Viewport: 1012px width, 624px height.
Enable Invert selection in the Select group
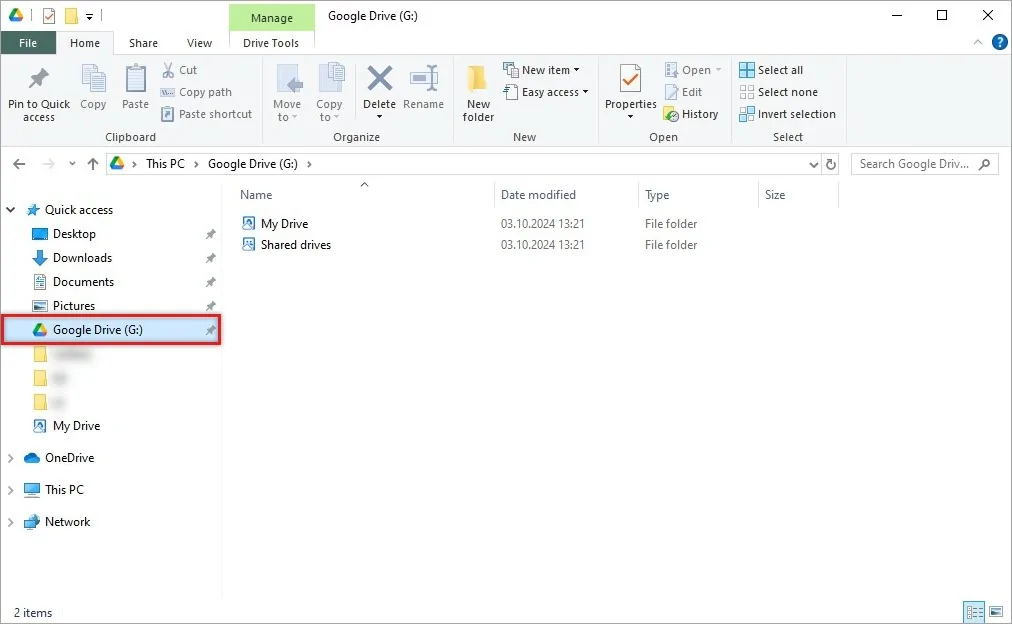coord(787,114)
